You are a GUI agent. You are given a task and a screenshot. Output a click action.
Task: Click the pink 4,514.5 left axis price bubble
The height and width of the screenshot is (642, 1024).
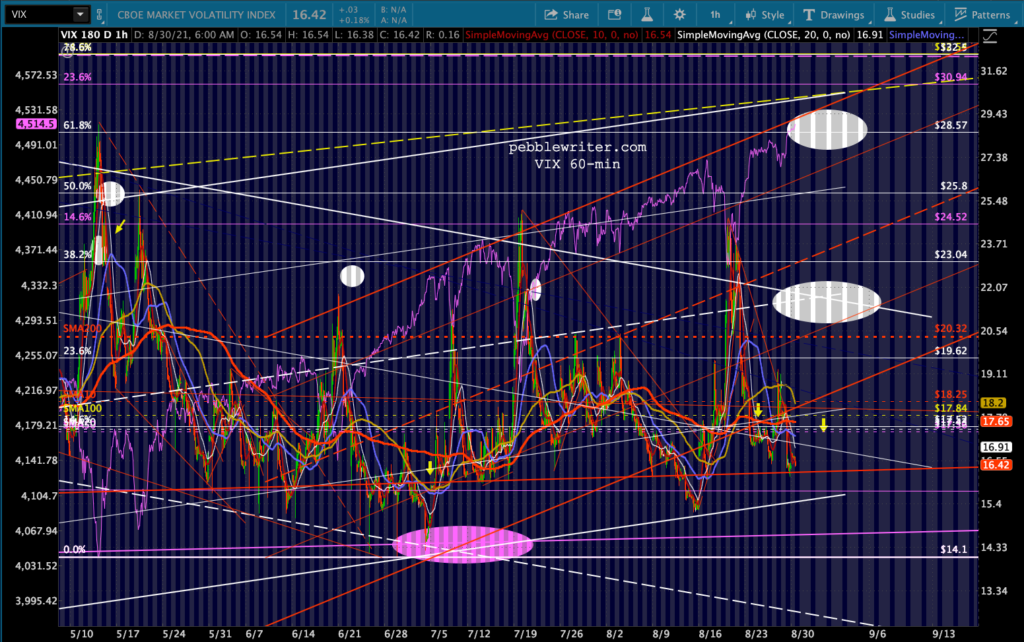[35, 124]
